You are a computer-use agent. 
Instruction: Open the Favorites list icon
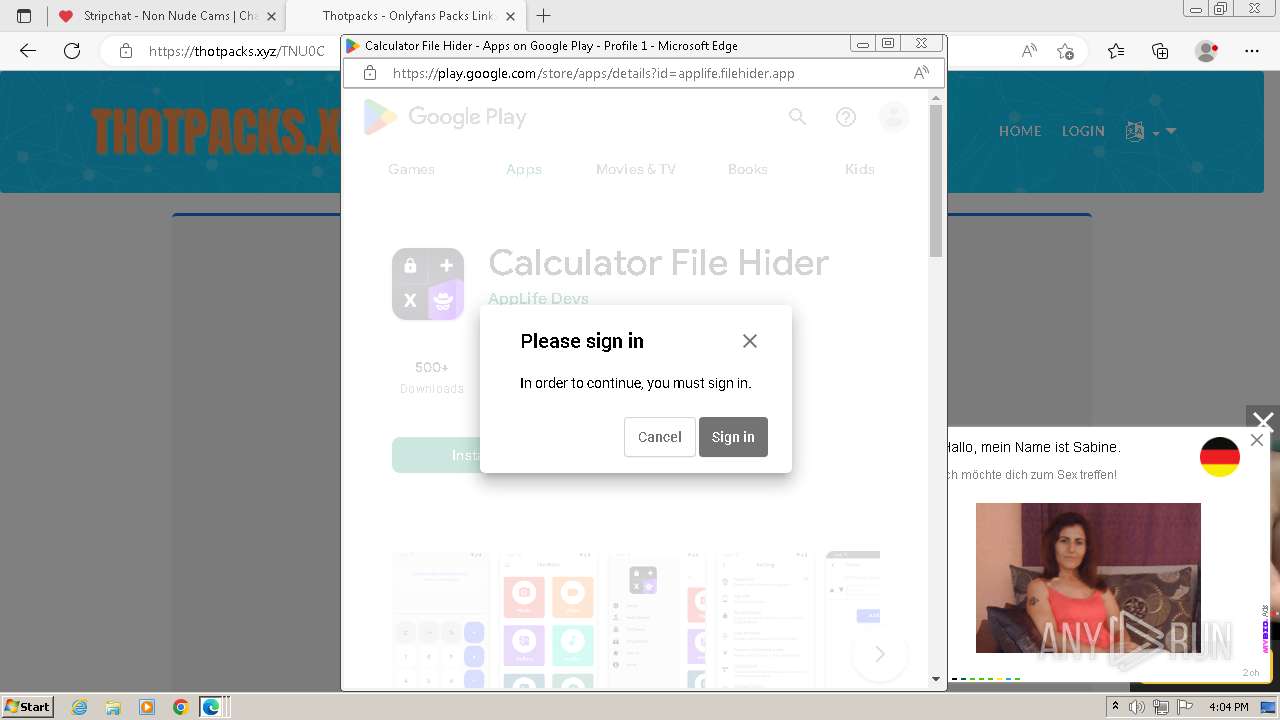[1116, 51]
